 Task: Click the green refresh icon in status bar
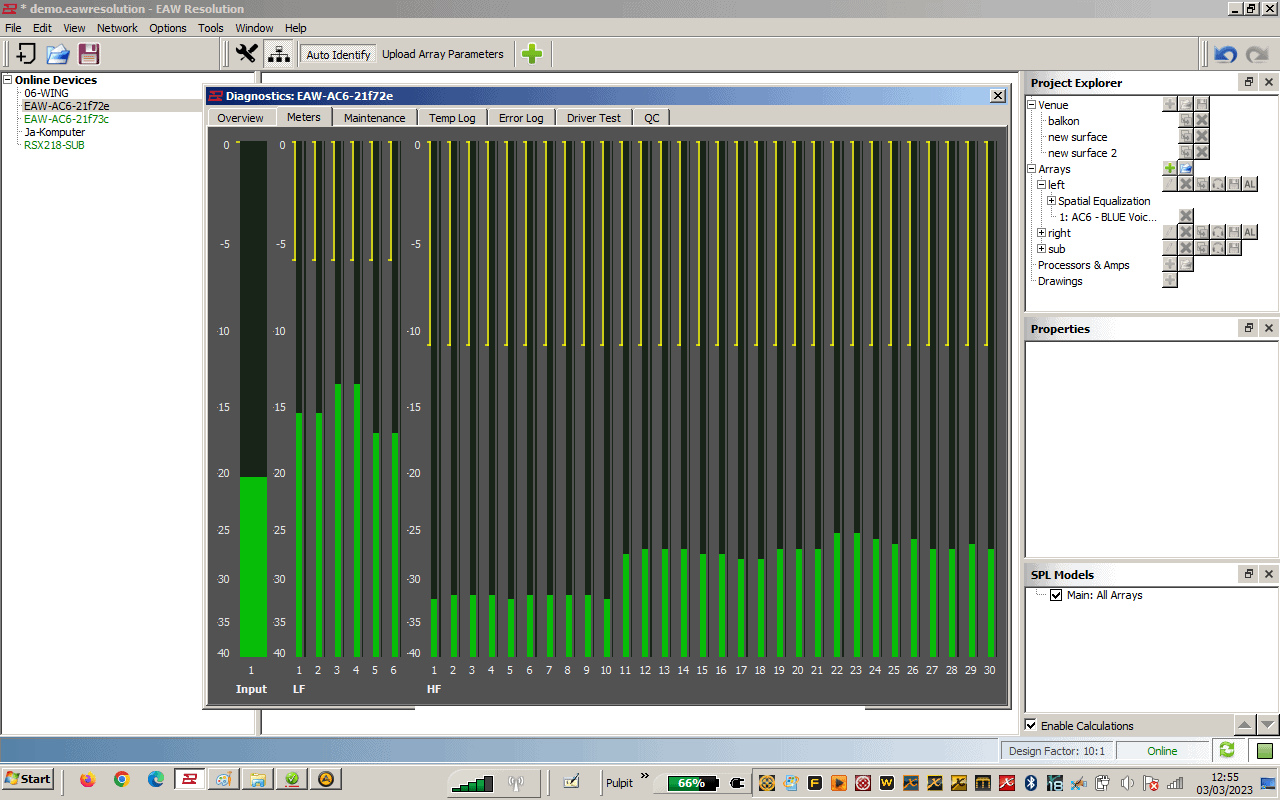point(1227,750)
